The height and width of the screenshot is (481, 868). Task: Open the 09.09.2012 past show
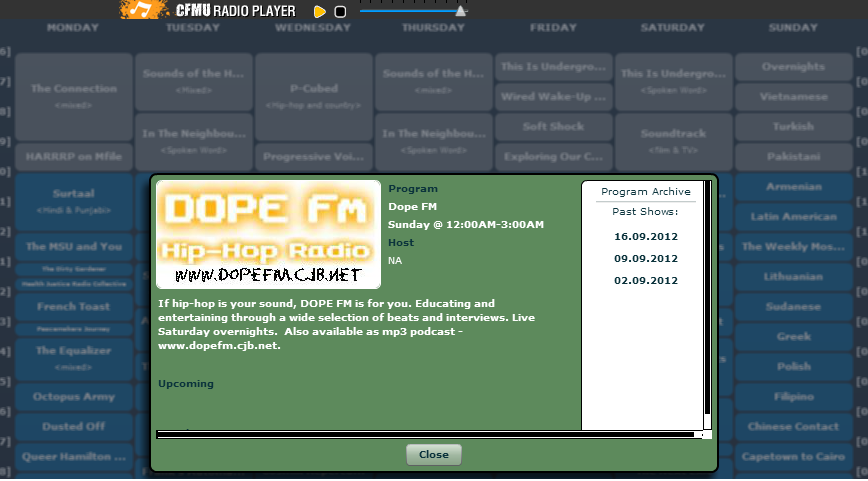[645, 258]
